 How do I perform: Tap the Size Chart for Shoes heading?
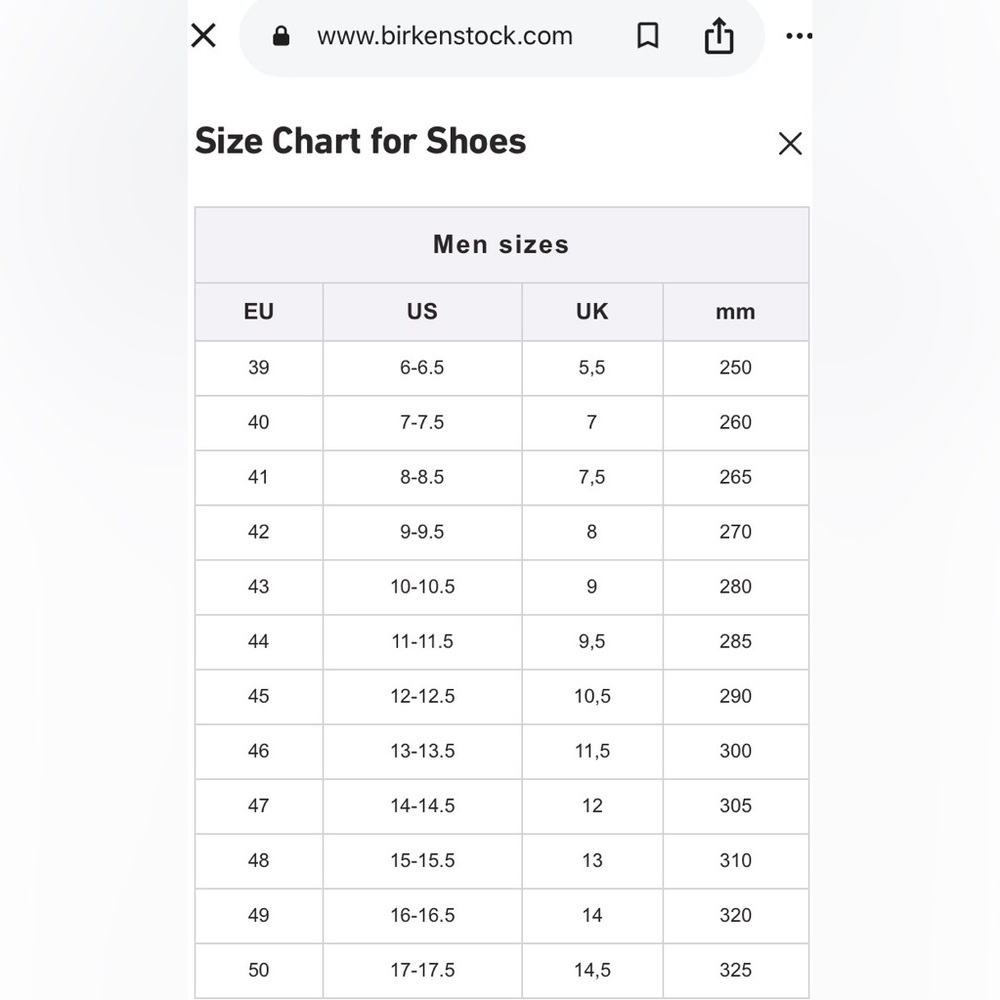360,141
